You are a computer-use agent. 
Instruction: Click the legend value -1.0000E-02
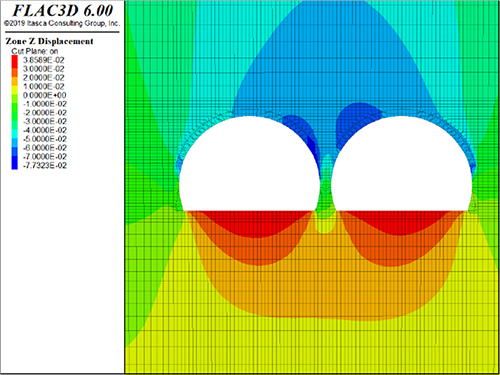(44, 104)
